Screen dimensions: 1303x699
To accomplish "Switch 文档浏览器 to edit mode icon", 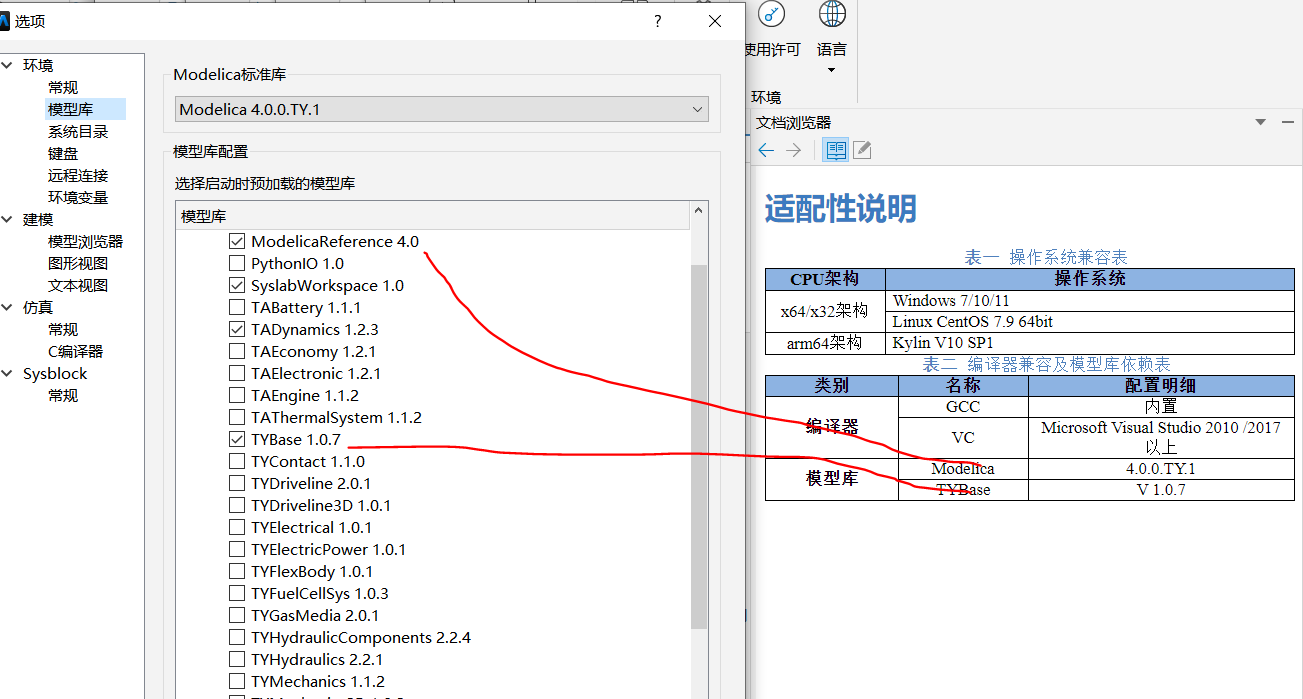I will coord(862,150).
